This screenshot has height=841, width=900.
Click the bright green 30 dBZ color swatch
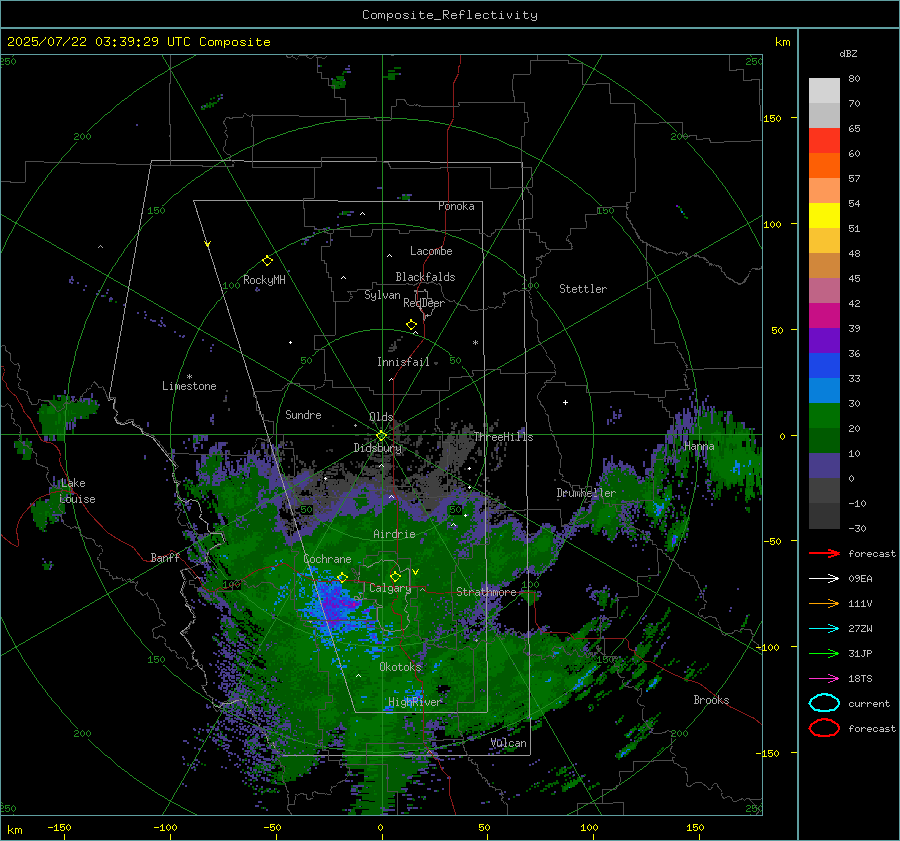tap(824, 415)
